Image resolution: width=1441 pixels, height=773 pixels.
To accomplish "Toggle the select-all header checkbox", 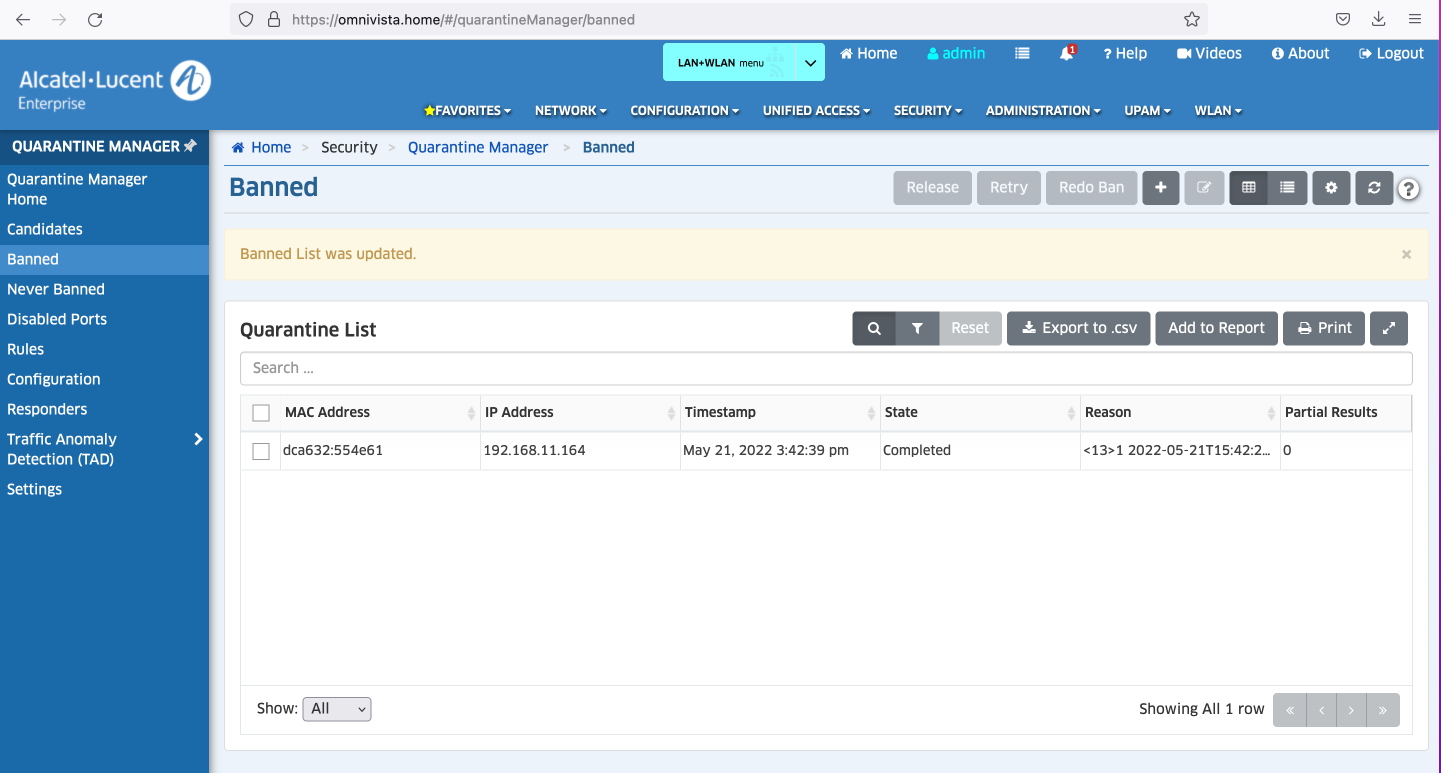I will [x=261, y=413].
